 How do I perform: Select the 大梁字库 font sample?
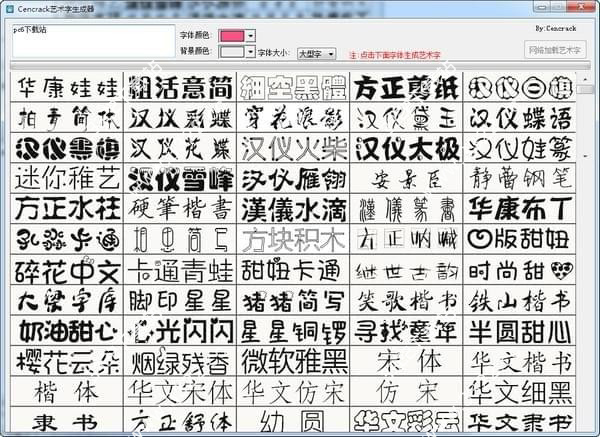(67, 300)
